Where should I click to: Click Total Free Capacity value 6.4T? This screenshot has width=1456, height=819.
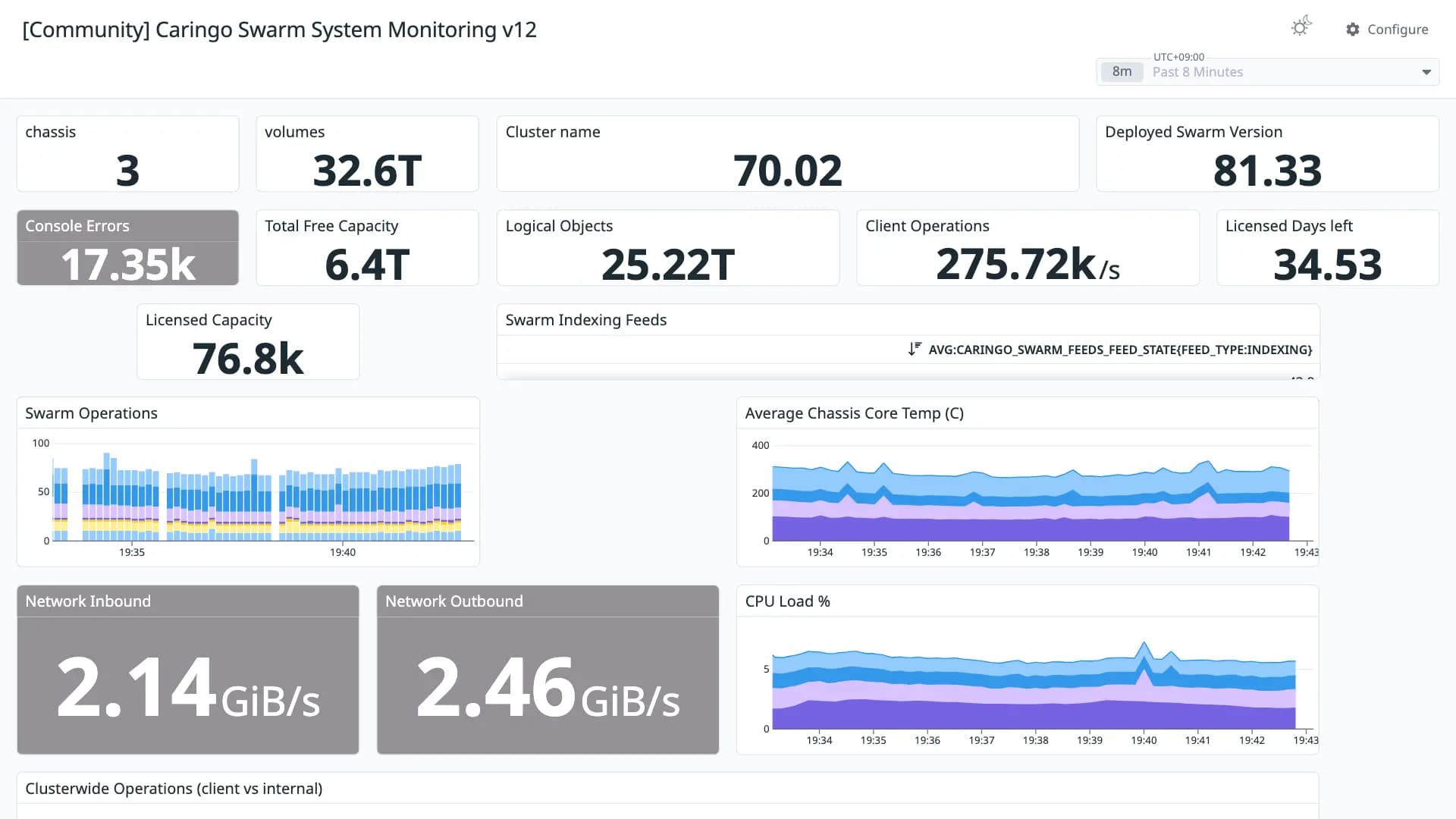pos(367,265)
